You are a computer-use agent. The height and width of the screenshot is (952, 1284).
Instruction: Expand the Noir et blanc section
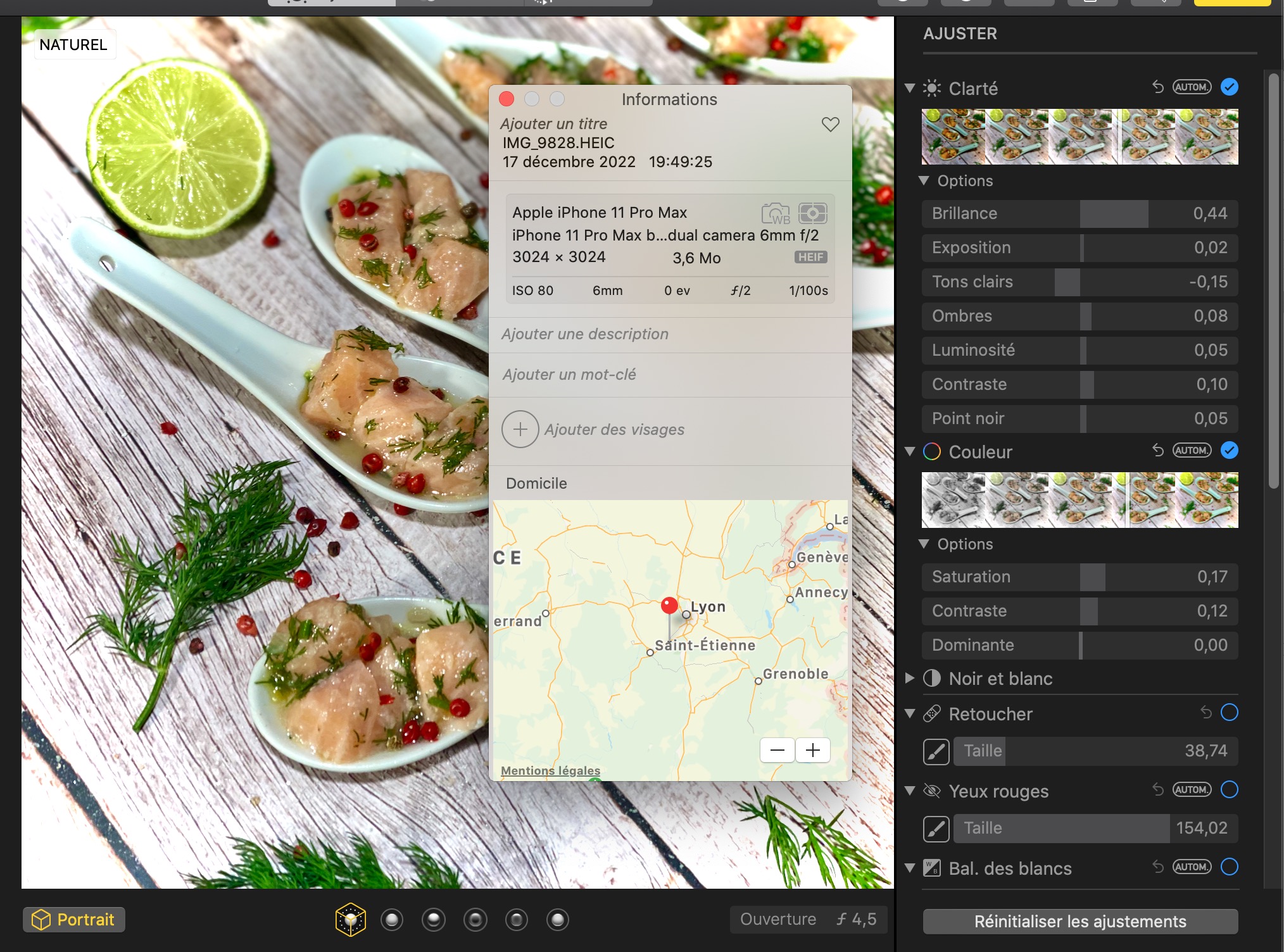point(910,679)
